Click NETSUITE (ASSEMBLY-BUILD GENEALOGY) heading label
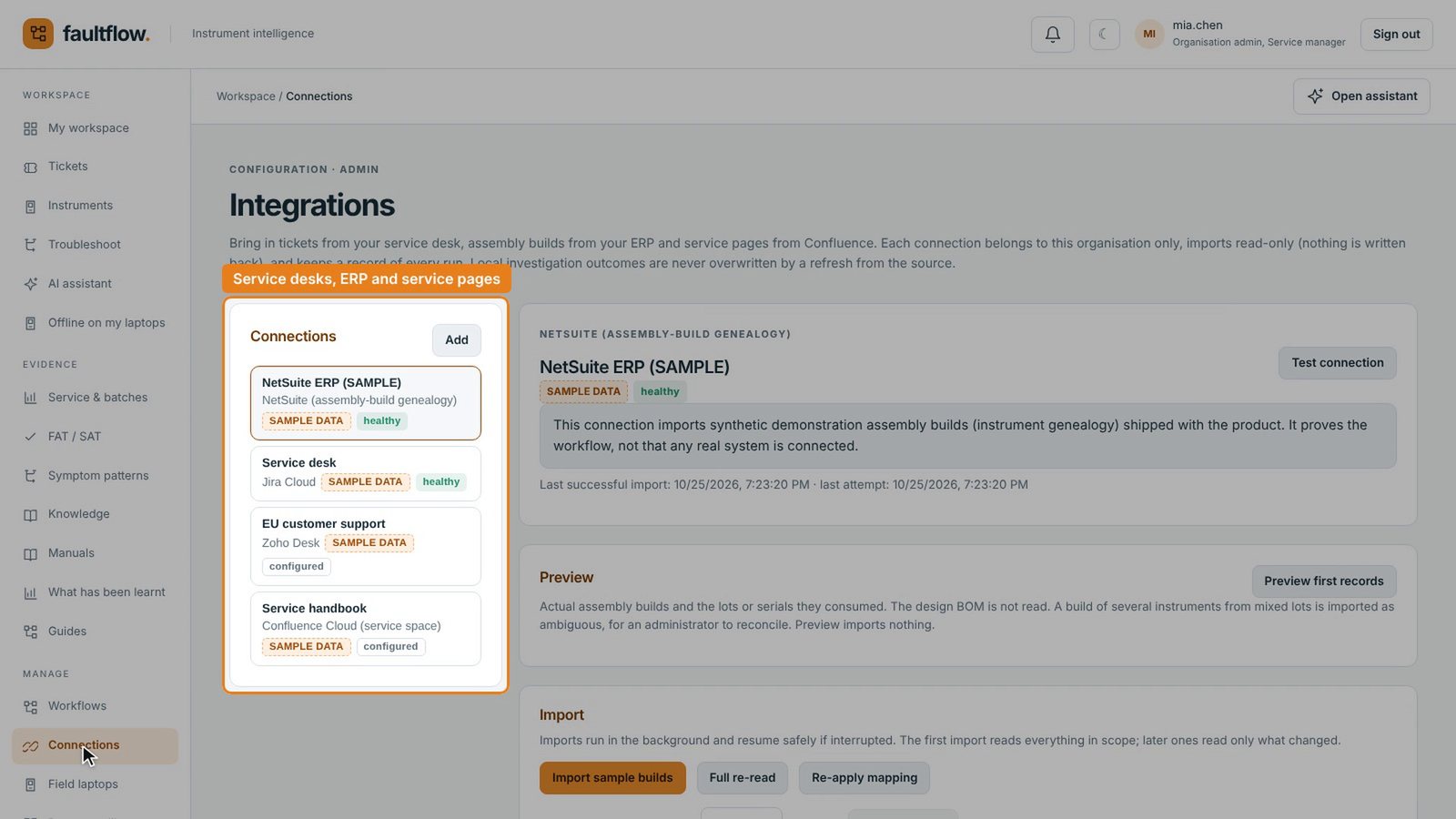This screenshot has height=819, width=1456. click(665, 334)
